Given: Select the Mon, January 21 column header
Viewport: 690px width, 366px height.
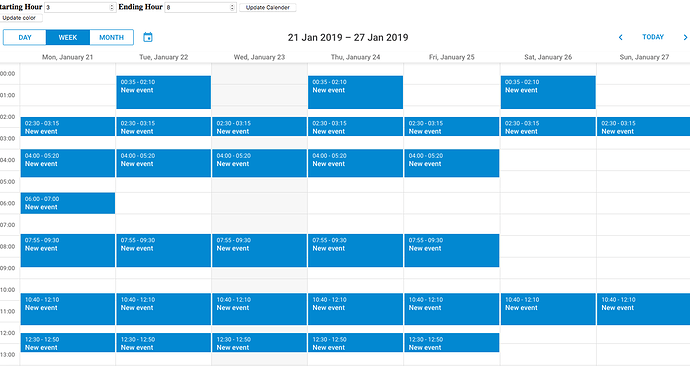Looking at the screenshot, I should point(67,57).
